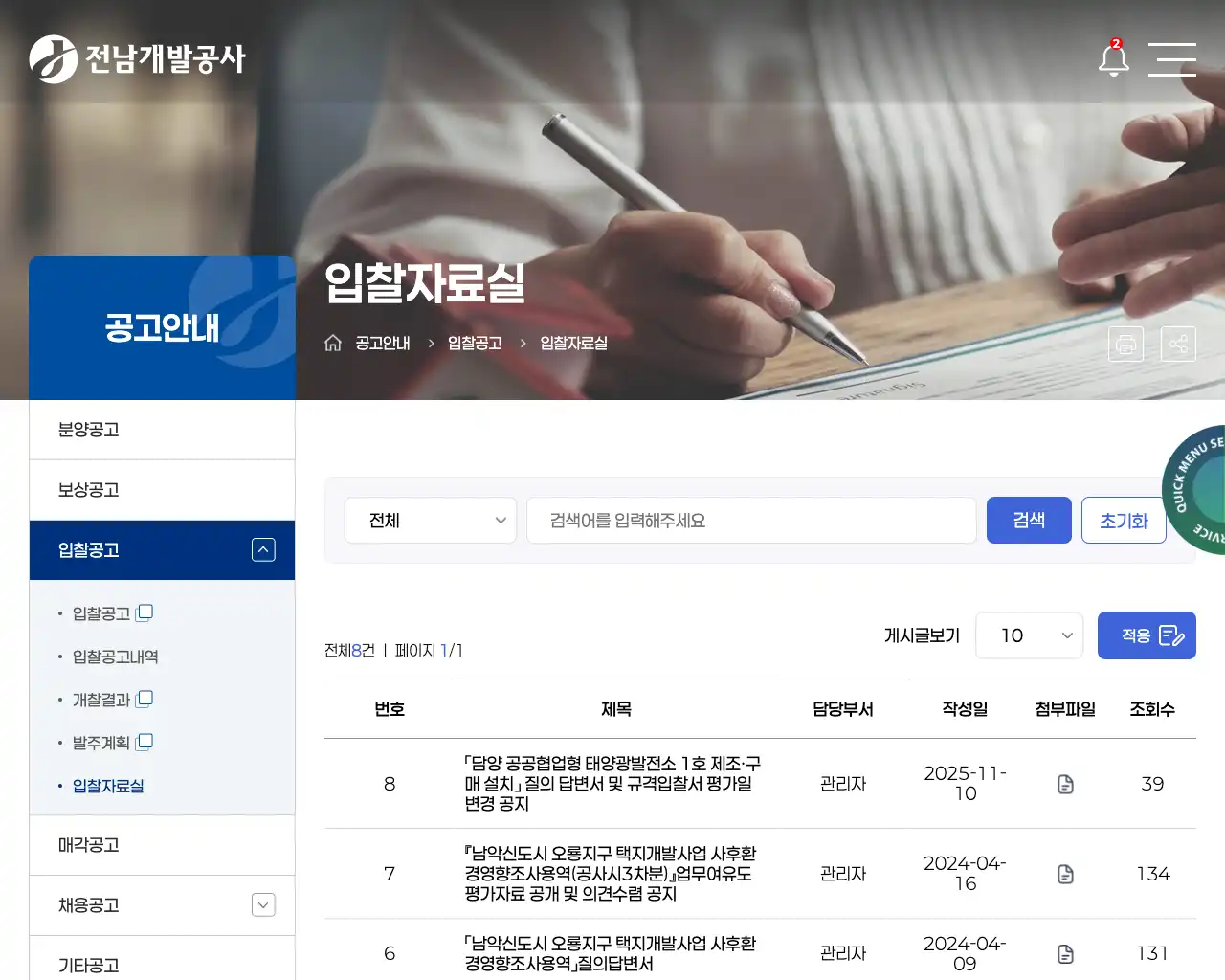1225x980 pixels.
Task: Click new-window icon beside 발주계획
Action: [x=145, y=742]
